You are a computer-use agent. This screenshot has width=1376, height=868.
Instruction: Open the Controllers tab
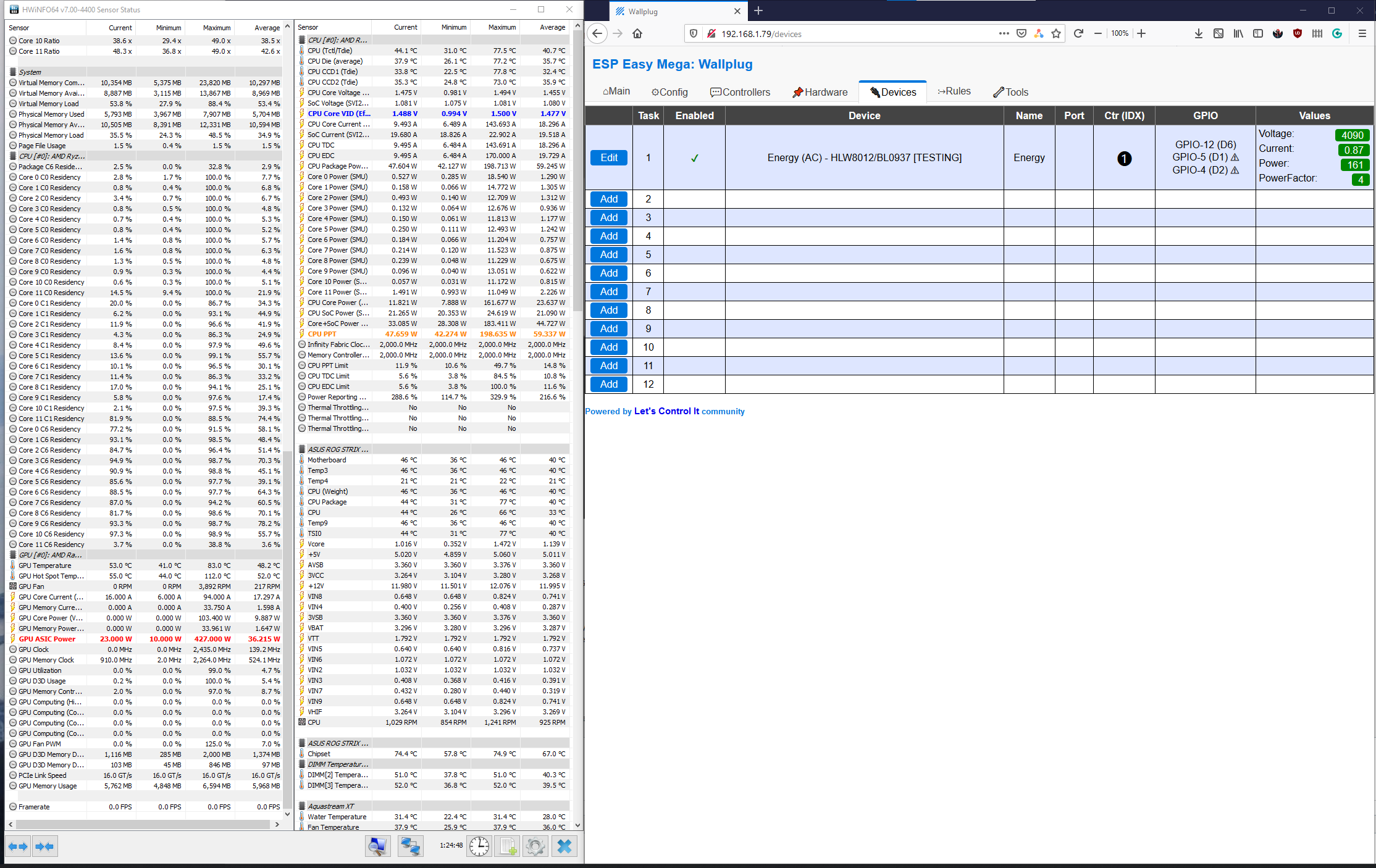[x=740, y=92]
